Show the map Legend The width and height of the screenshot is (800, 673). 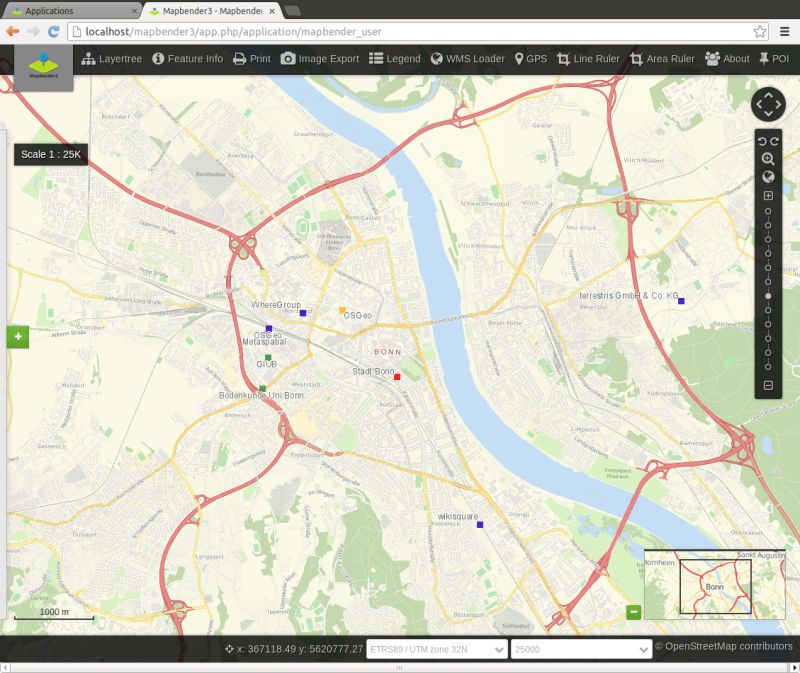398,58
